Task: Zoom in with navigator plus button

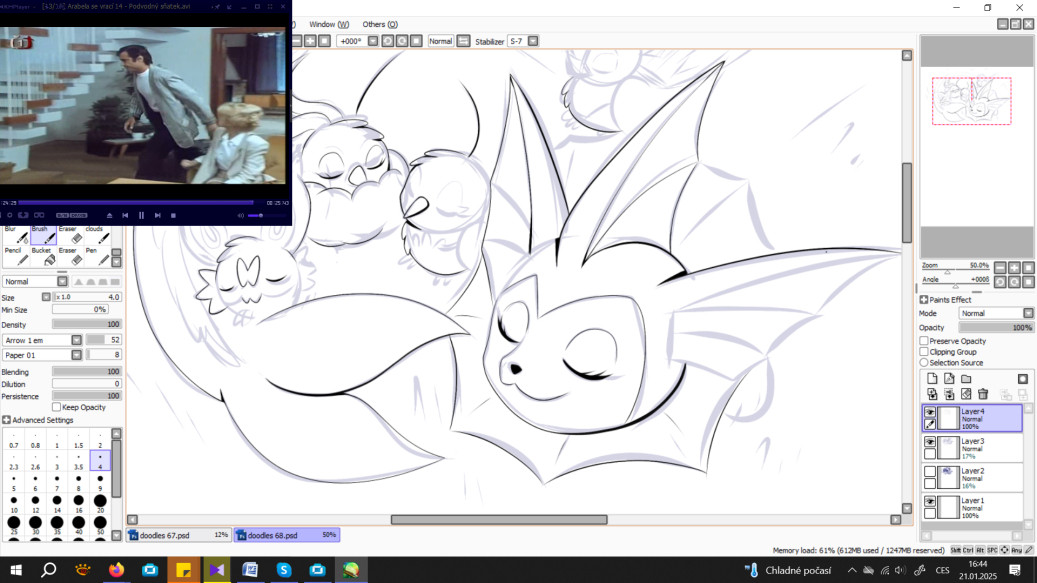Action: click(x=1015, y=268)
